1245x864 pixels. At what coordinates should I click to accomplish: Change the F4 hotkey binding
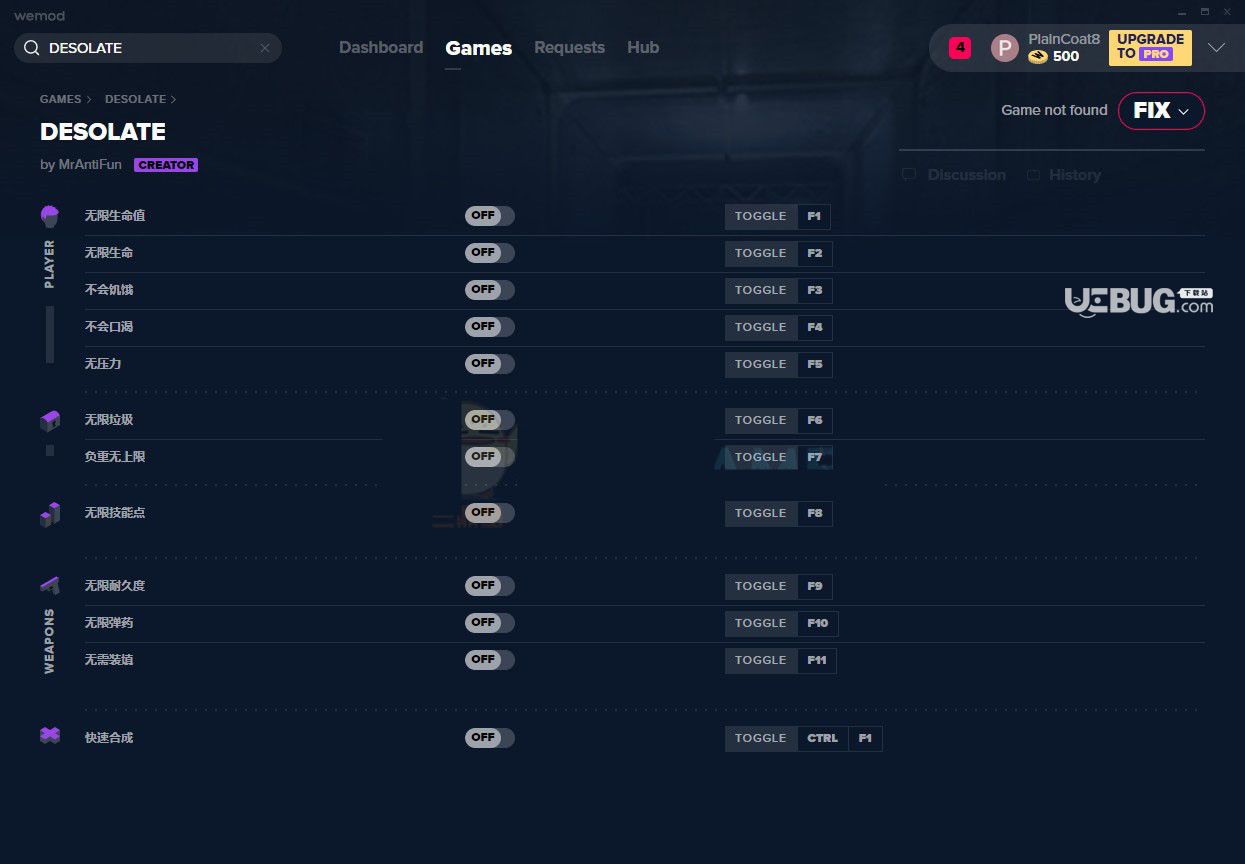[815, 328]
